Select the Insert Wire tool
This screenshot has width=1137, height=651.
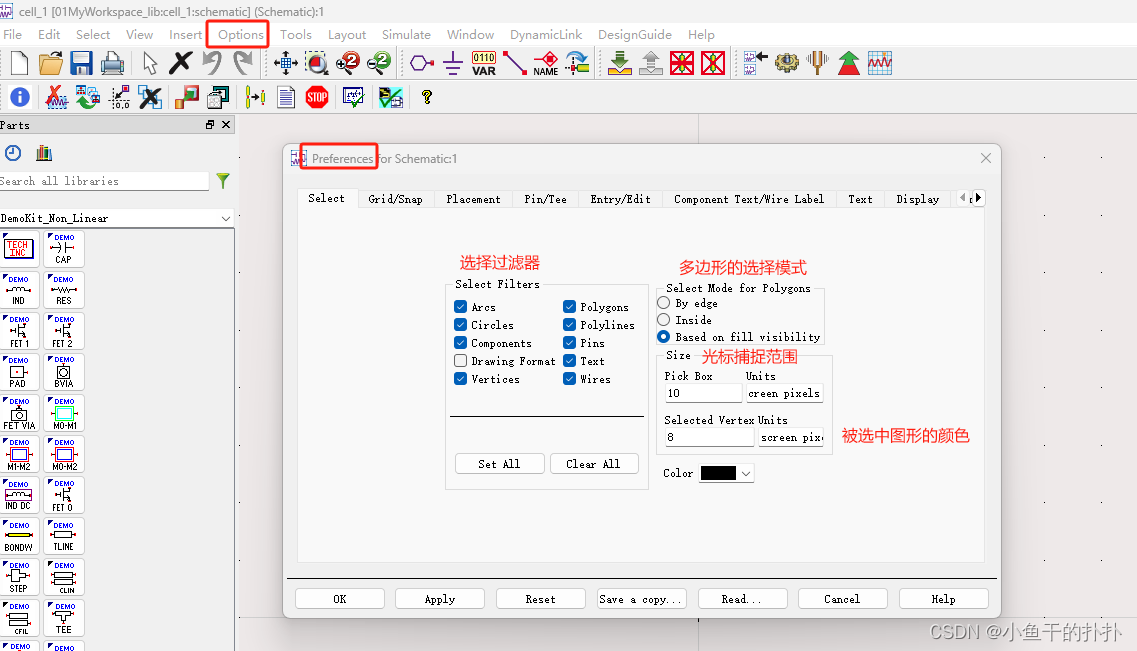point(514,62)
